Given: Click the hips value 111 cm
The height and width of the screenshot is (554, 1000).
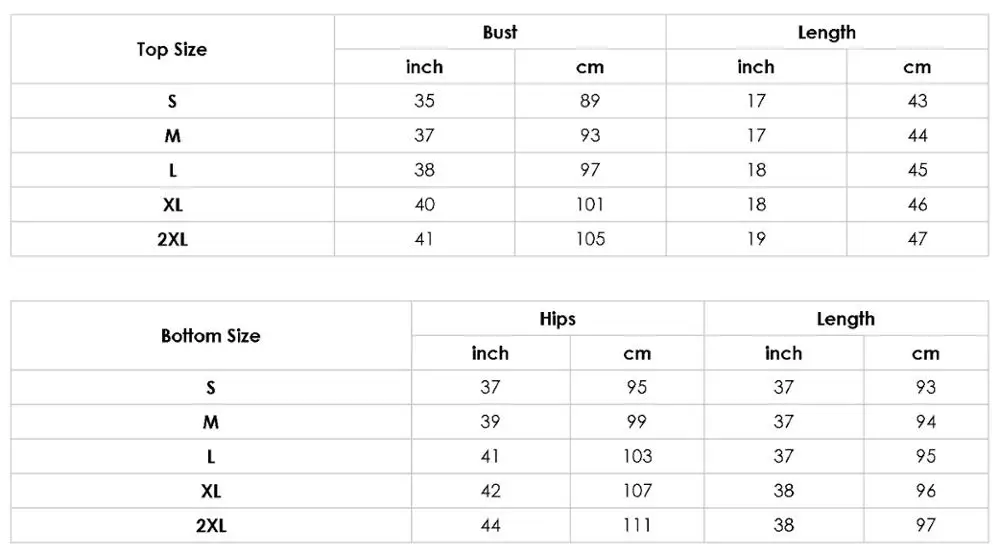Looking at the screenshot, I should click(x=637, y=525).
